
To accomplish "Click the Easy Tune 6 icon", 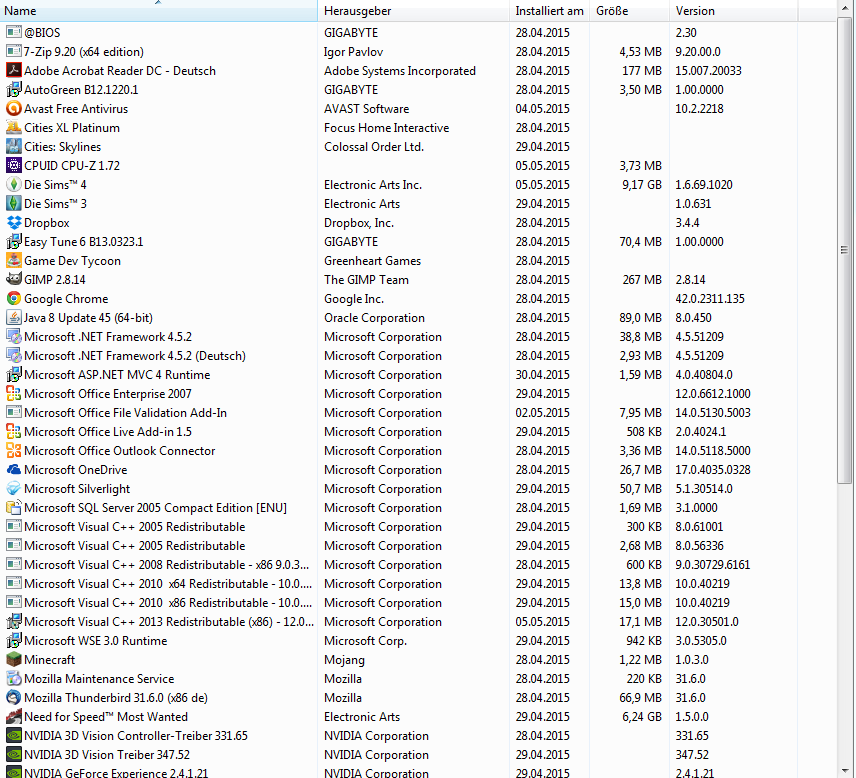I will click(14, 241).
